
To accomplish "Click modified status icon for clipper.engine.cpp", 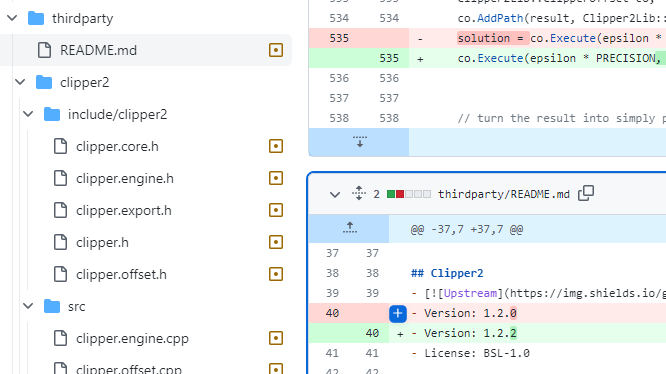I will 276,338.
